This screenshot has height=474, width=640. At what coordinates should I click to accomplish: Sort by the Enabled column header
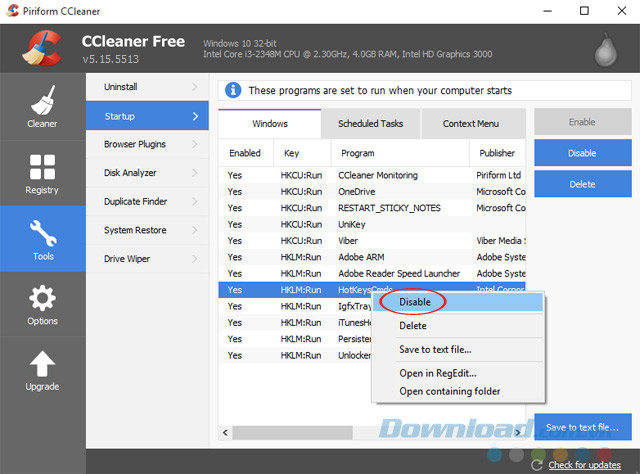click(245, 153)
